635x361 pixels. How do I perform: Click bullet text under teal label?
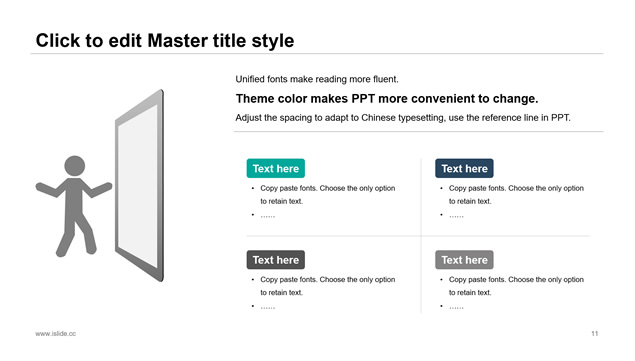pyautogui.click(x=327, y=194)
